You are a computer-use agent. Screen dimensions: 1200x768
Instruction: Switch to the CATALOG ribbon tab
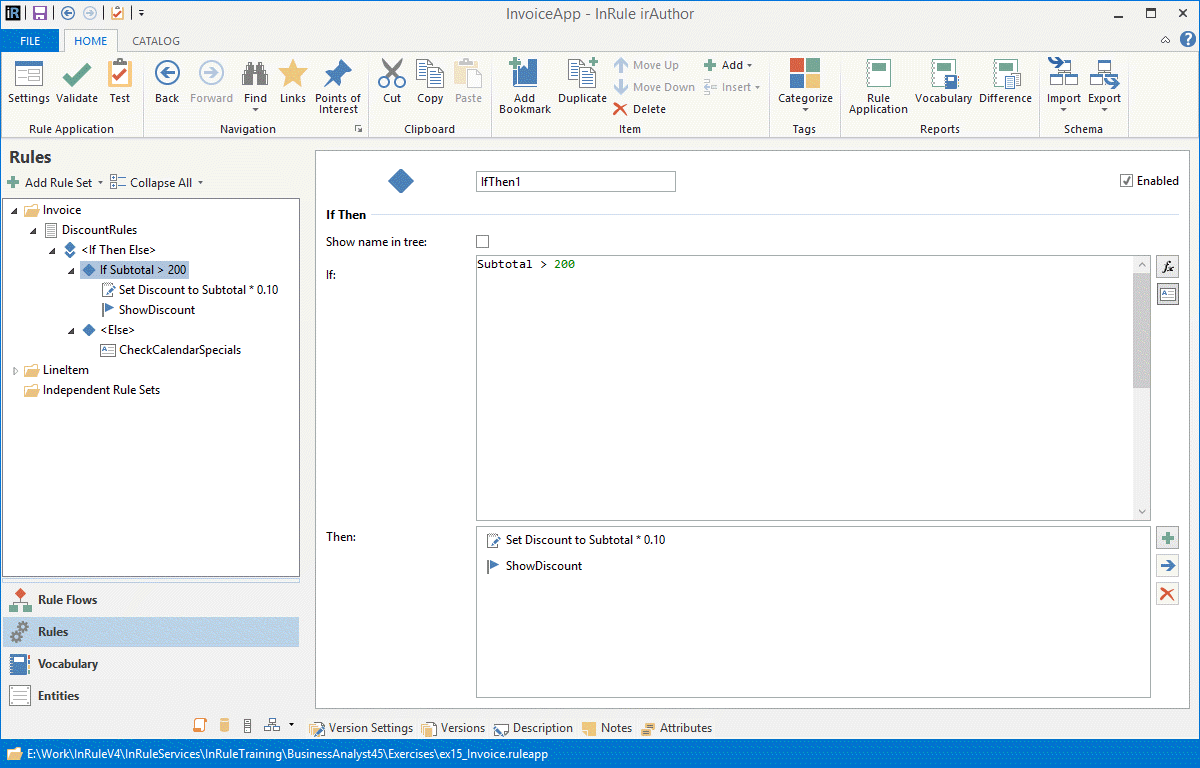156,41
